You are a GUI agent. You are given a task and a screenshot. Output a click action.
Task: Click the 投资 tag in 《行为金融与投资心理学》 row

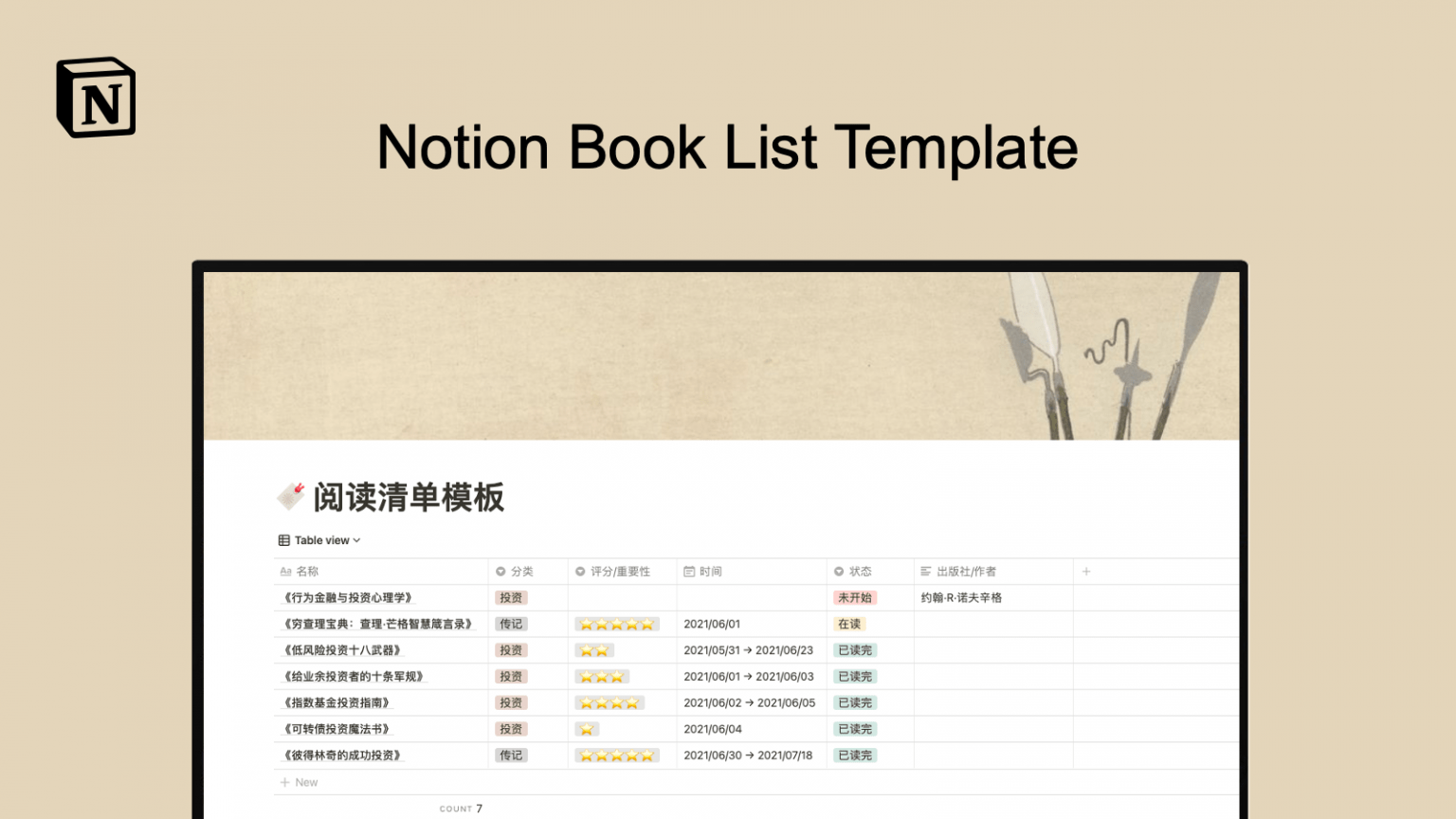511,598
